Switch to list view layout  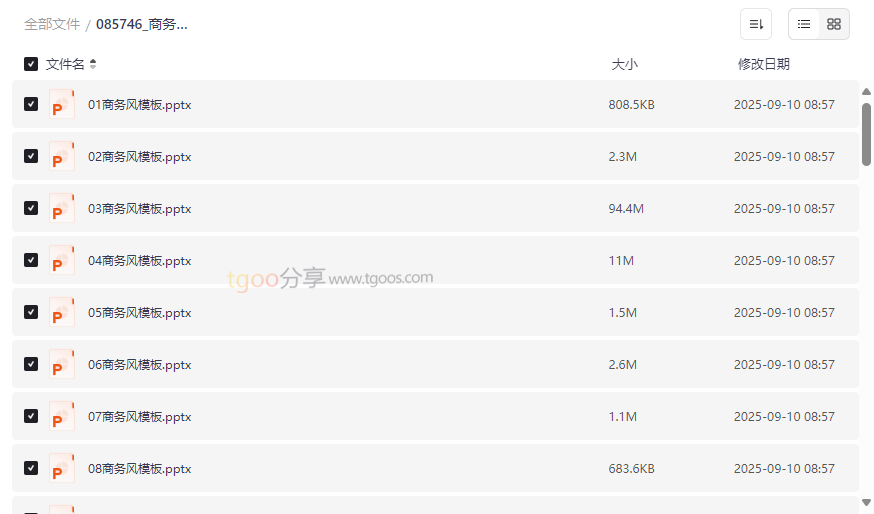click(x=804, y=24)
